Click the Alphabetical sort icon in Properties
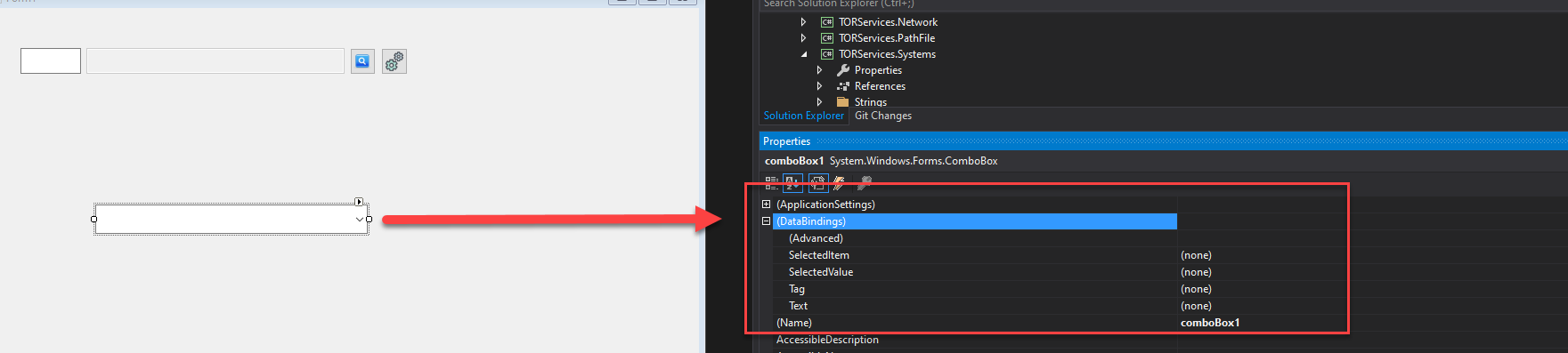 coord(792,183)
